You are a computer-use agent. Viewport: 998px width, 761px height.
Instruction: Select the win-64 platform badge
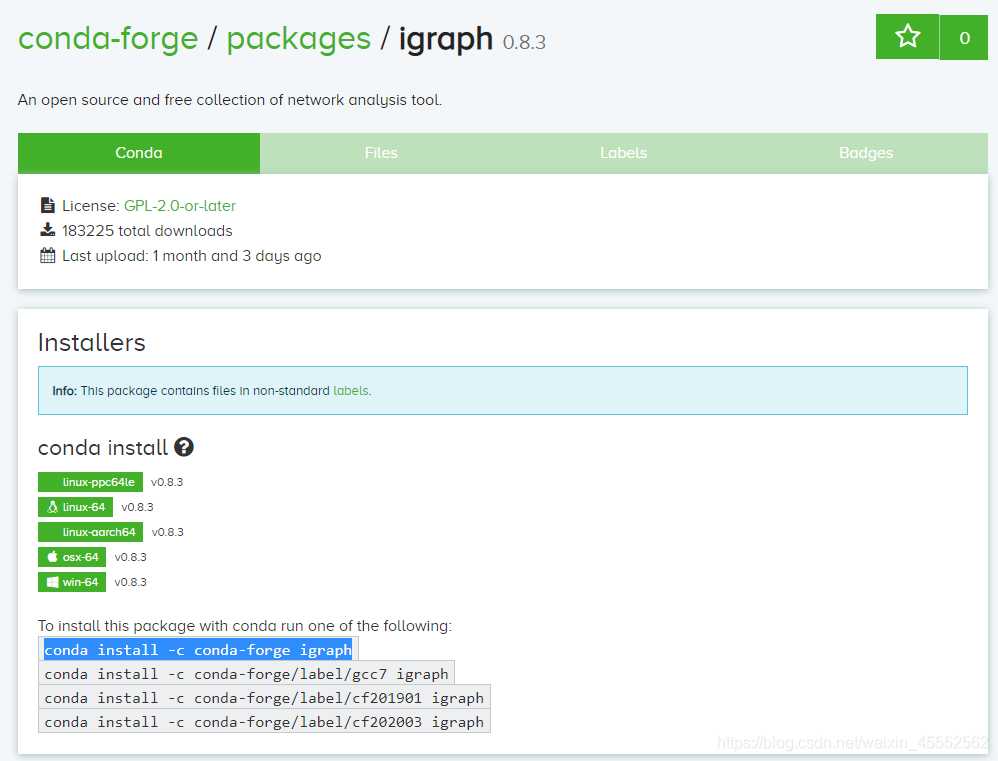tap(72, 582)
